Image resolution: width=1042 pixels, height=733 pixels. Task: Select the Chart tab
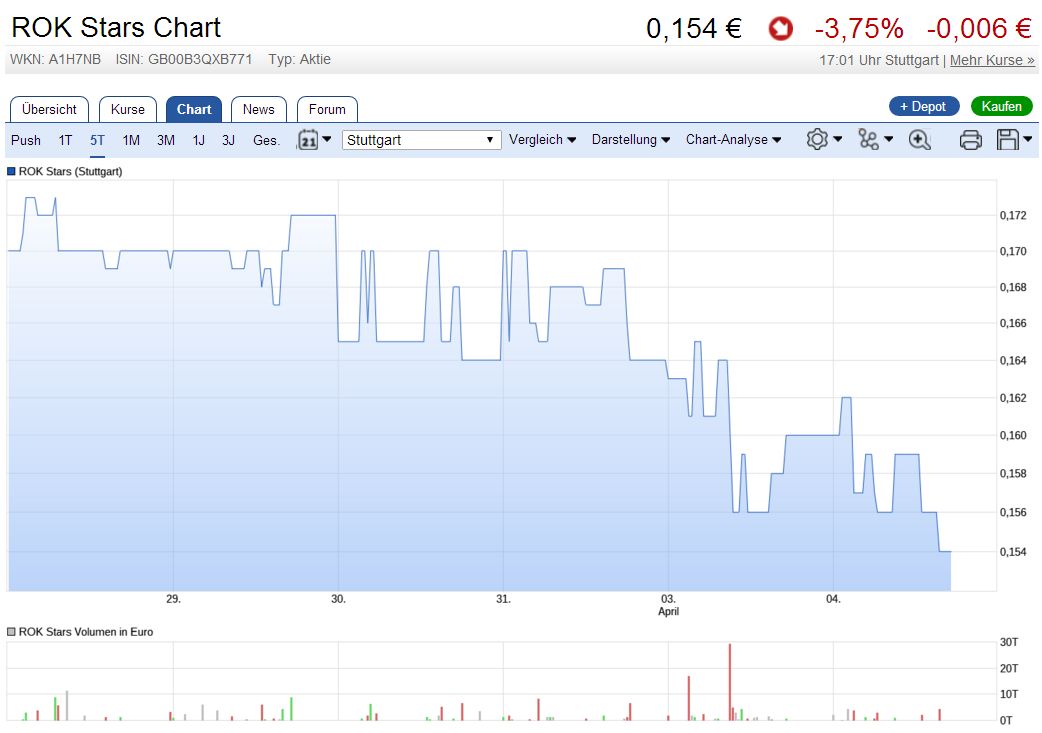point(194,110)
